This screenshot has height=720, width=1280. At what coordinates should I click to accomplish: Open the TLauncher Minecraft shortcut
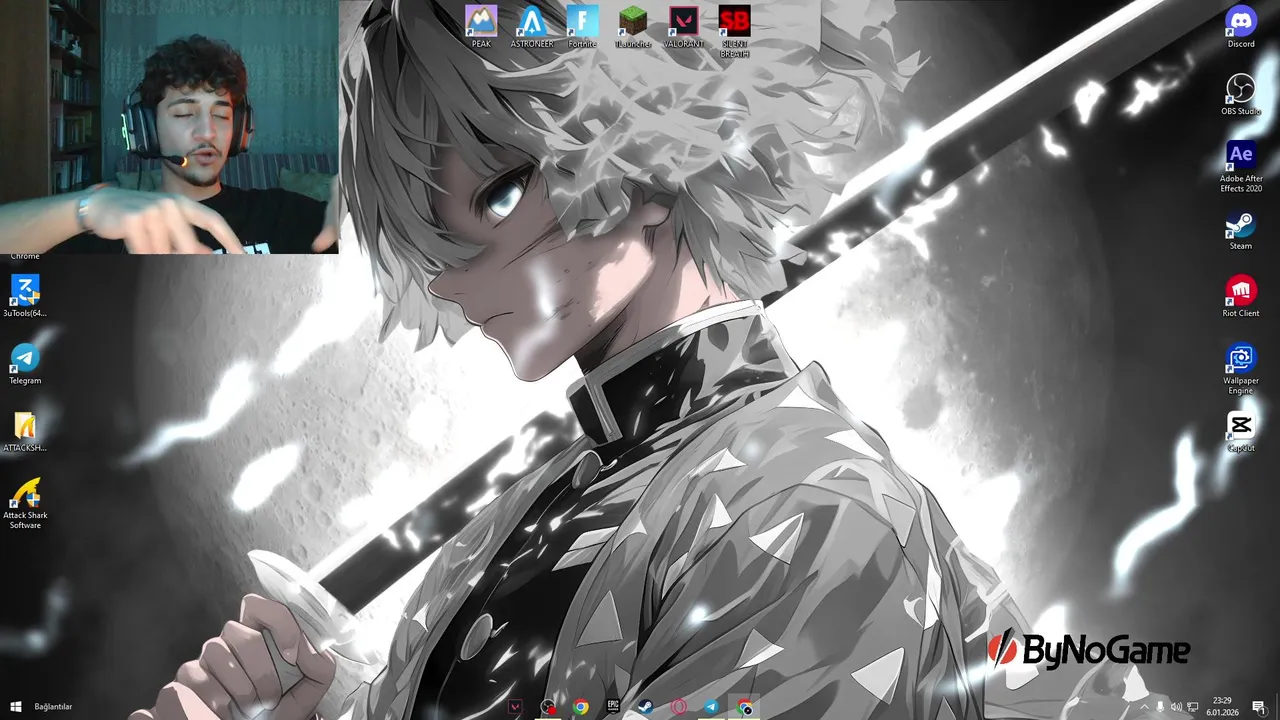pyautogui.click(x=633, y=27)
